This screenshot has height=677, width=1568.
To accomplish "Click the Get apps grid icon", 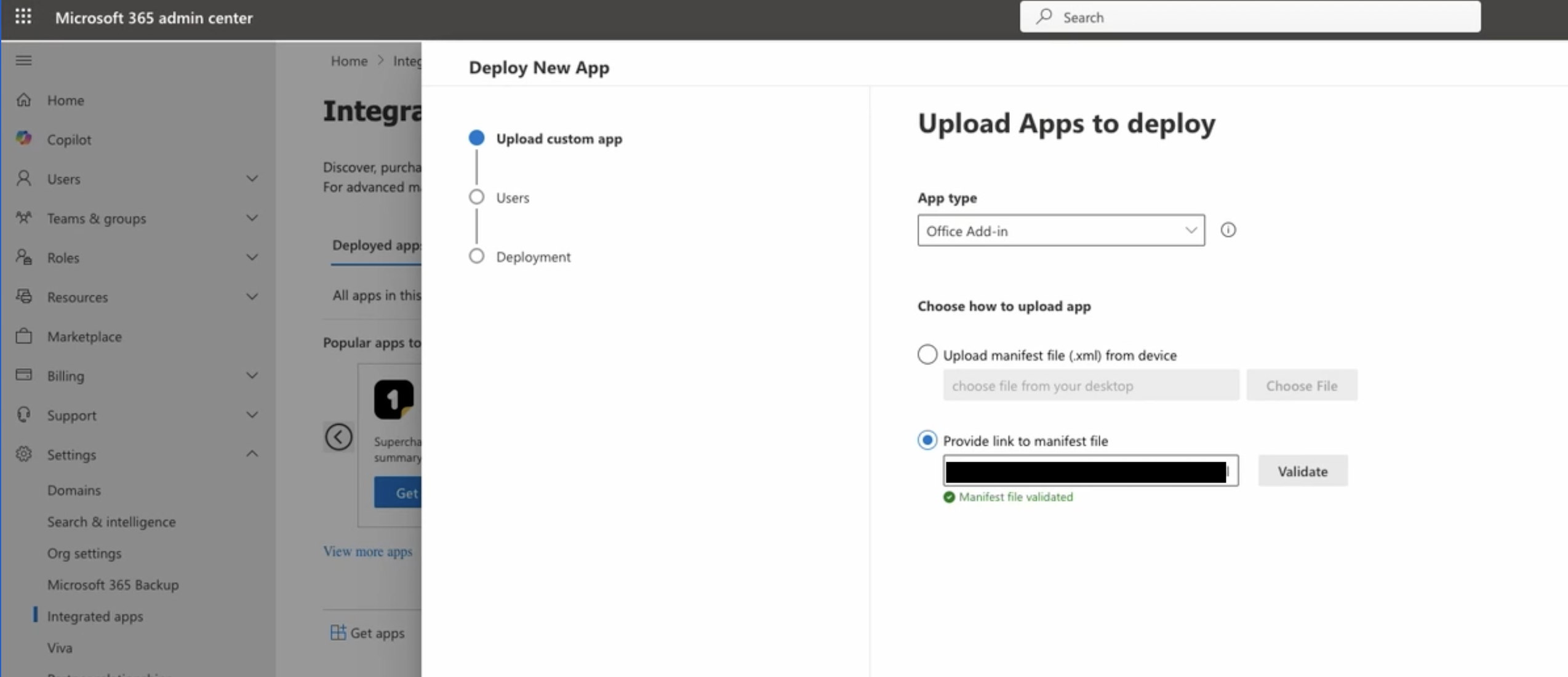I will click(x=338, y=633).
